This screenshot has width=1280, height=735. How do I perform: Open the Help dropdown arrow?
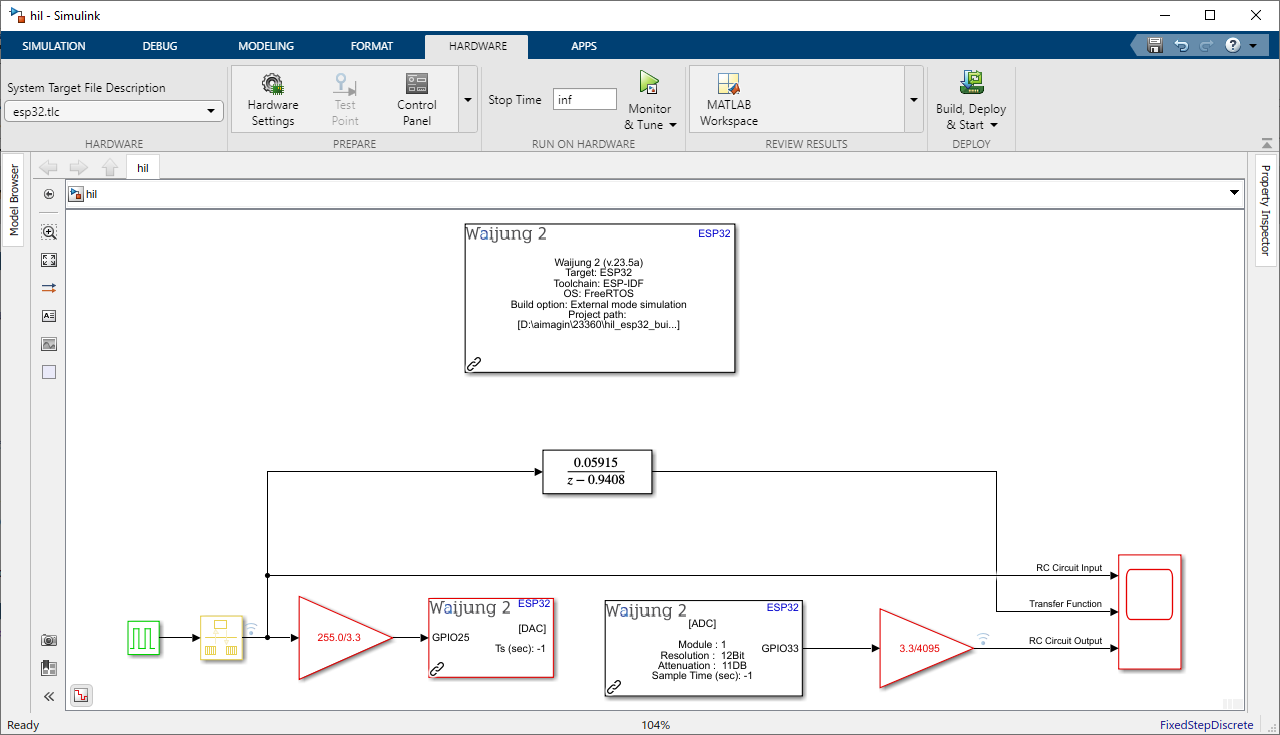point(1252,46)
